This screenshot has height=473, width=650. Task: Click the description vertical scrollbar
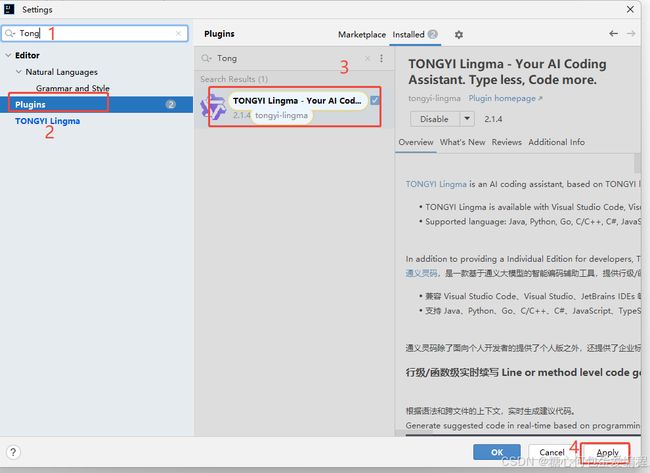coord(637,163)
